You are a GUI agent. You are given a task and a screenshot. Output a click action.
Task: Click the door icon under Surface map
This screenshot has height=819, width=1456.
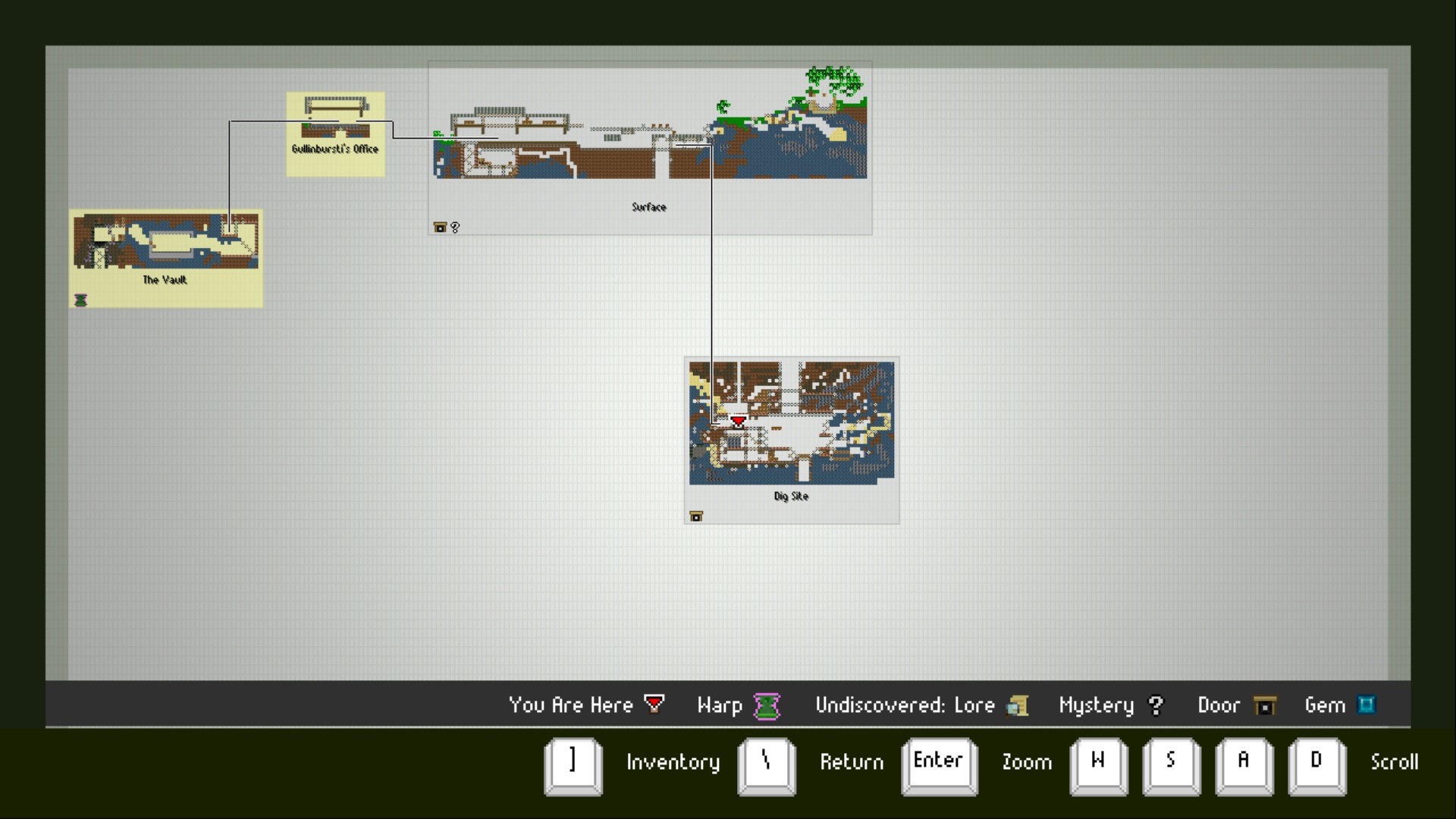click(x=440, y=227)
